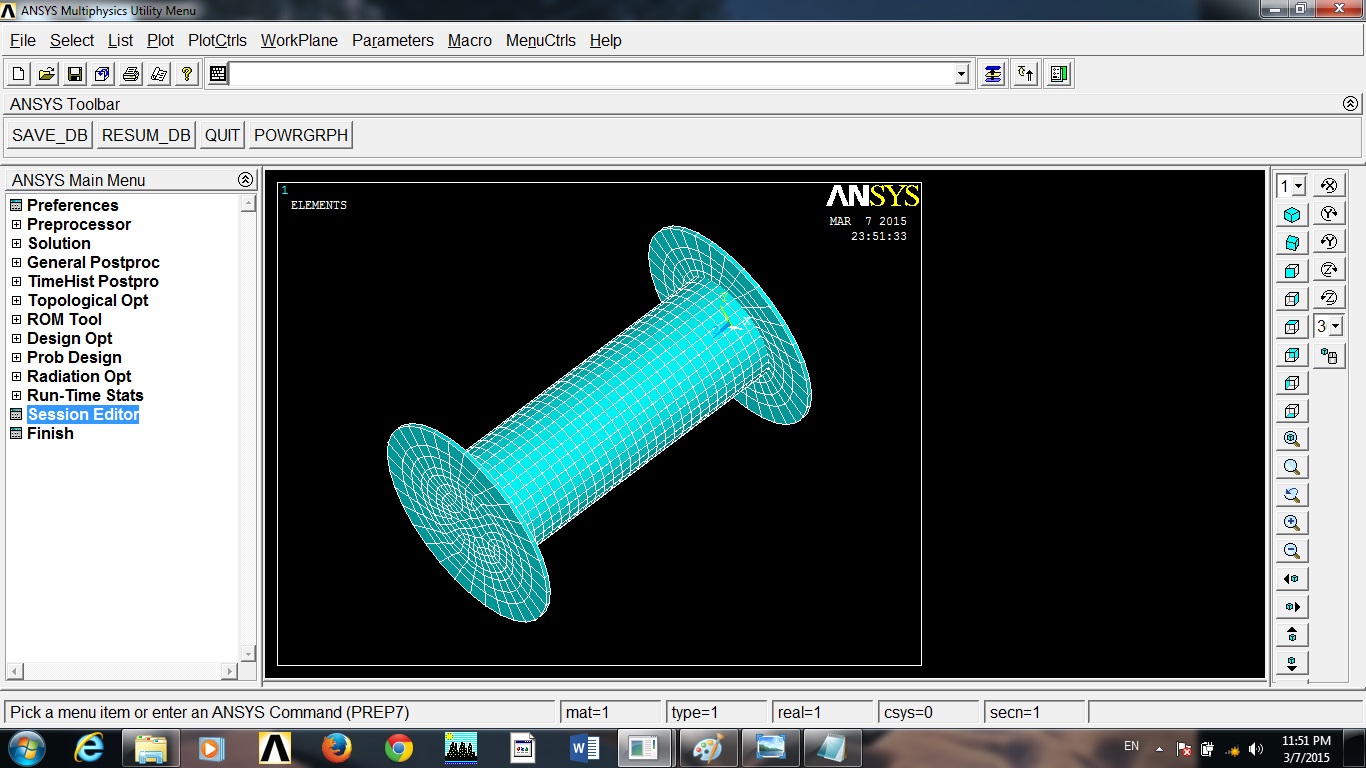
Task: Open Microsoft Word from the taskbar
Action: 584,747
